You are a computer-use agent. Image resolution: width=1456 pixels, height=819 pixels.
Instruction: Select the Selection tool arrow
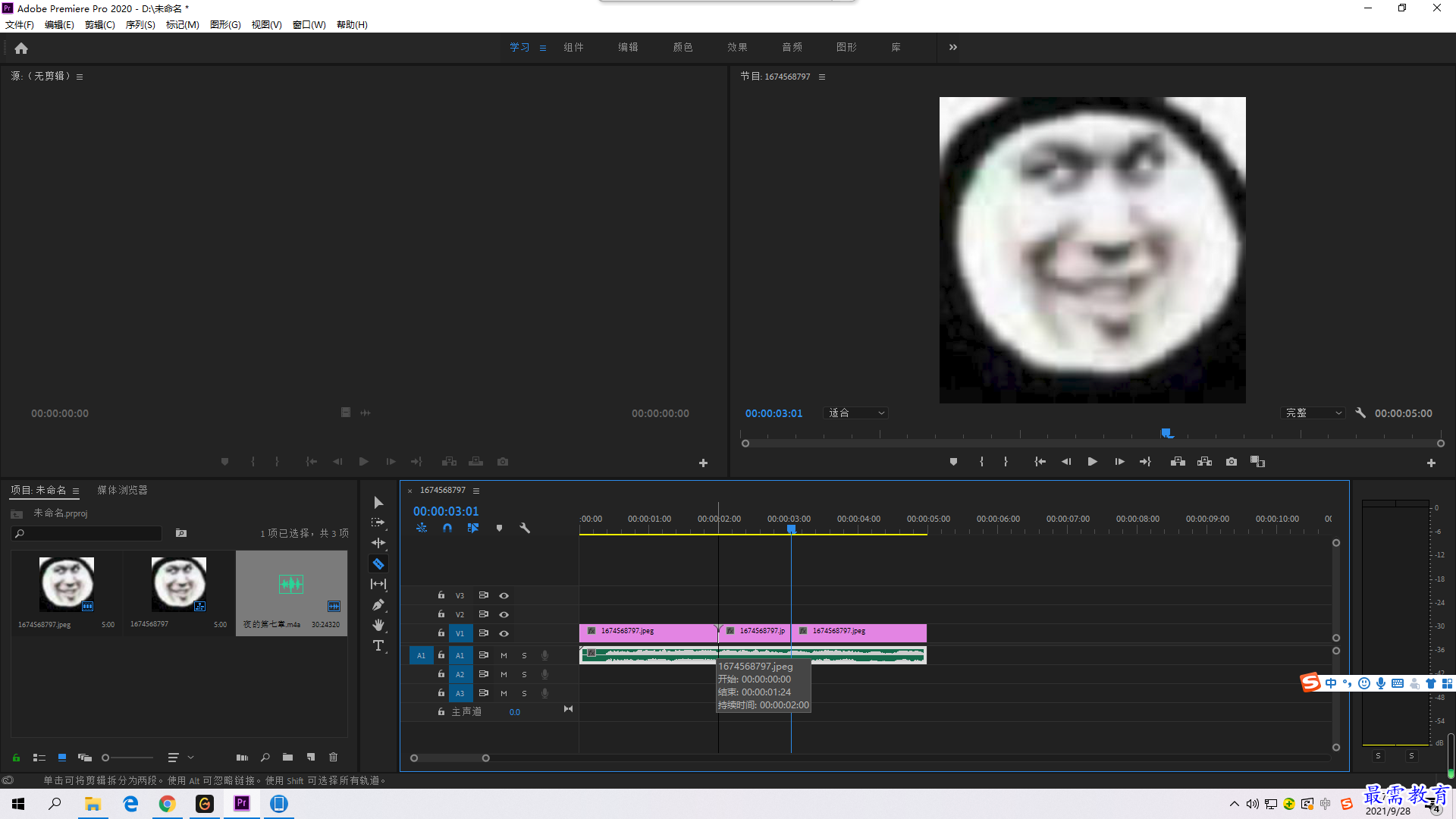(378, 503)
